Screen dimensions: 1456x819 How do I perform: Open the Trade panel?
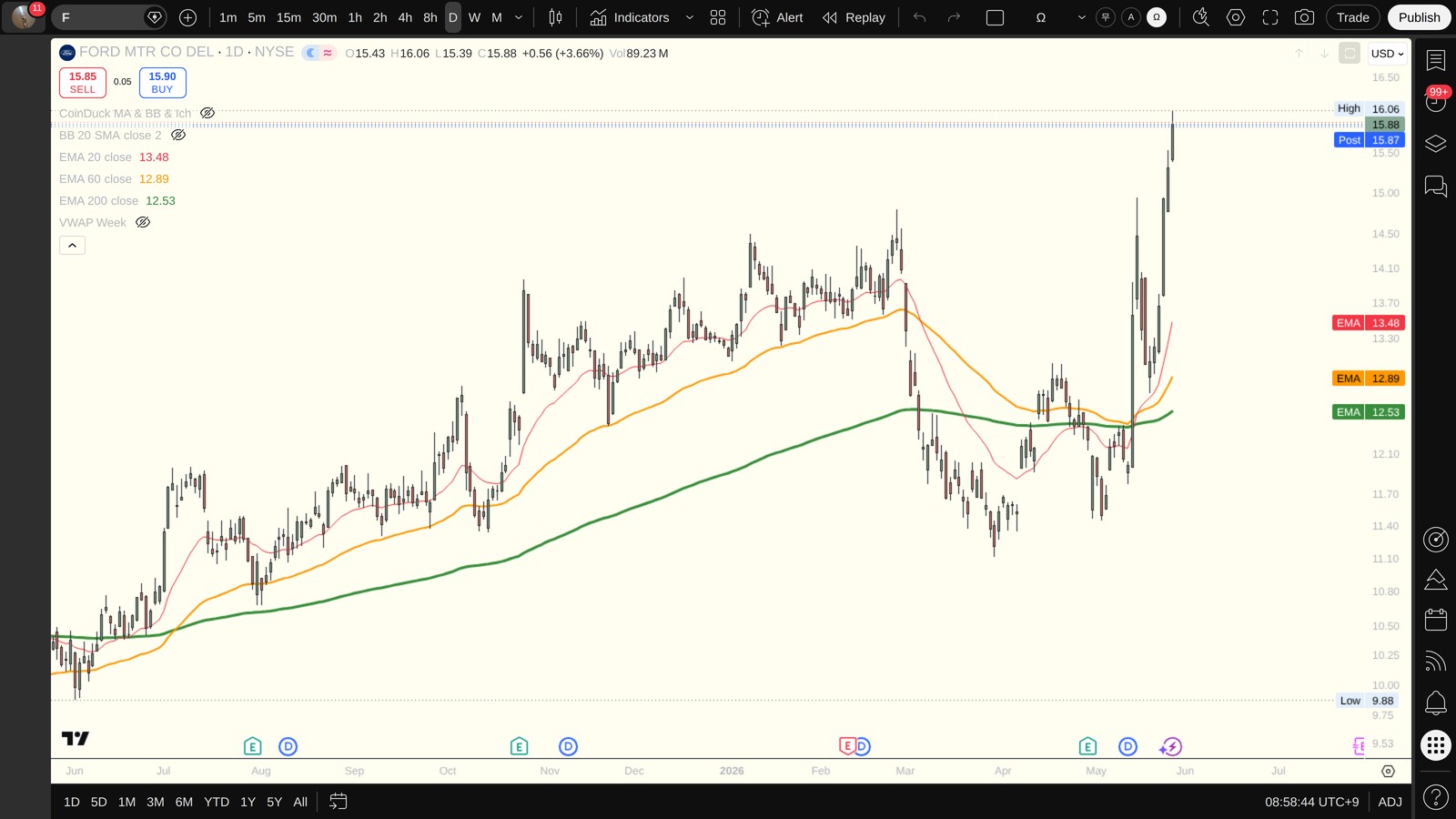click(1353, 17)
